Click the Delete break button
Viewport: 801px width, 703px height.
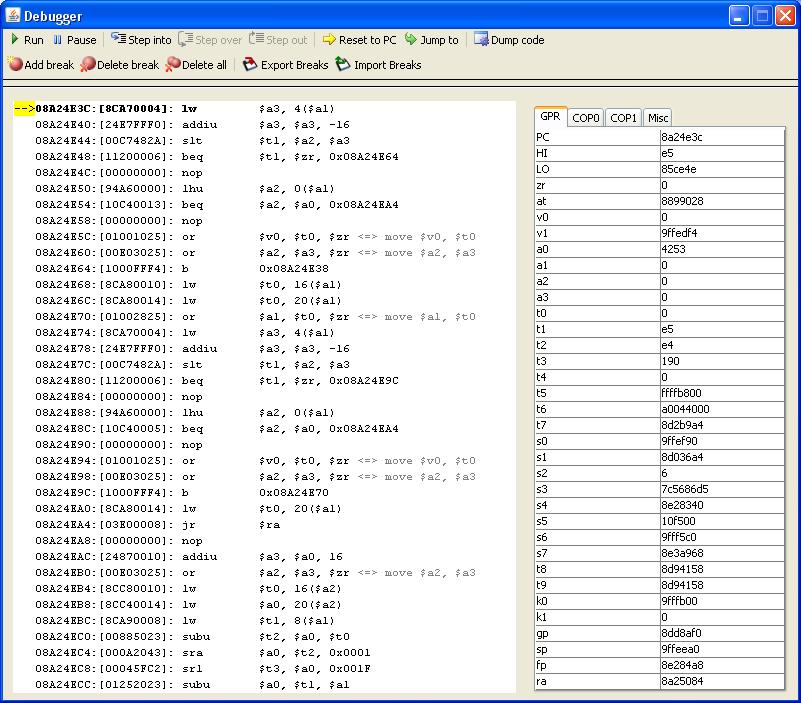pos(119,65)
